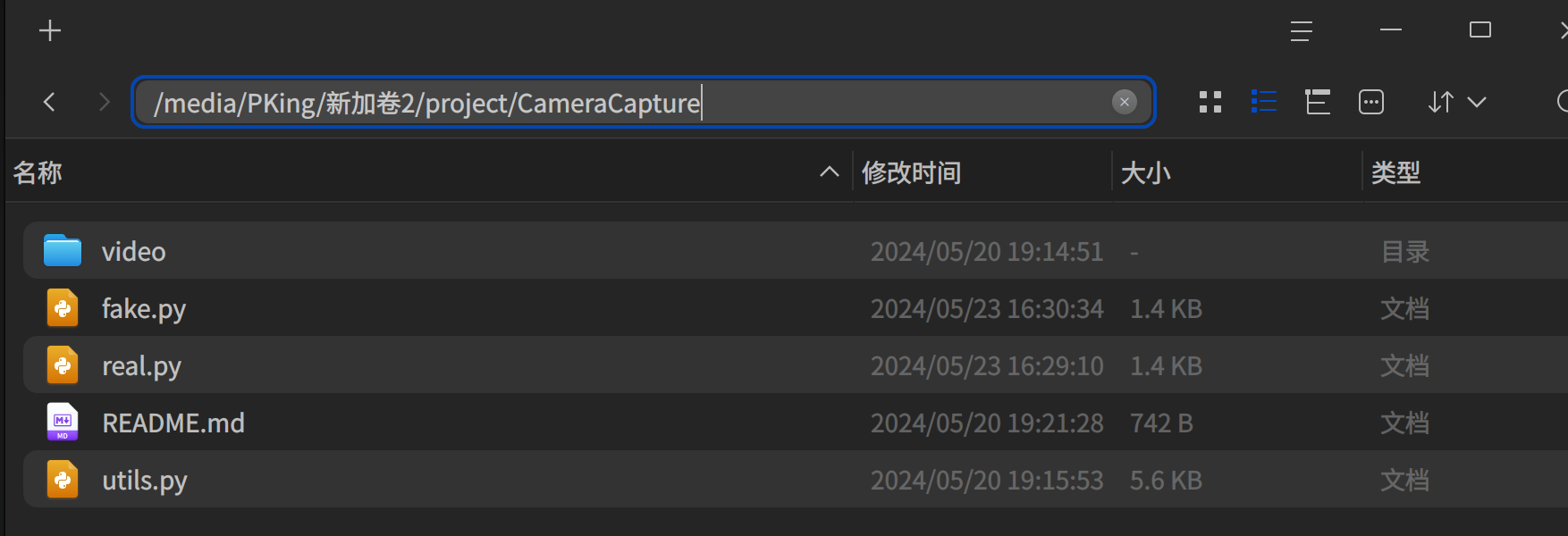Image resolution: width=1568 pixels, height=536 pixels.
Task: Select the real.py file
Action: click(x=796, y=365)
